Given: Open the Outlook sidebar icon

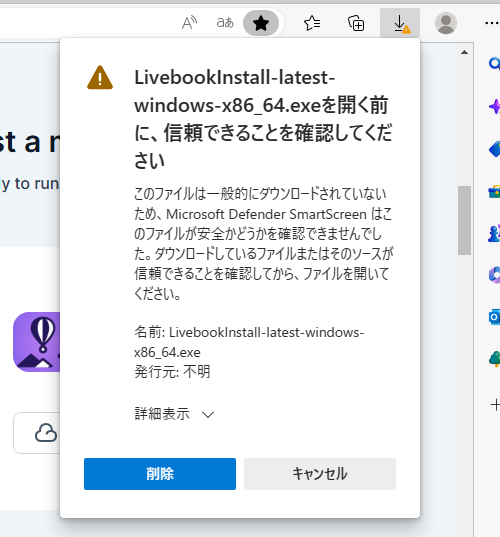Looking at the screenshot, I should point(495,317).
